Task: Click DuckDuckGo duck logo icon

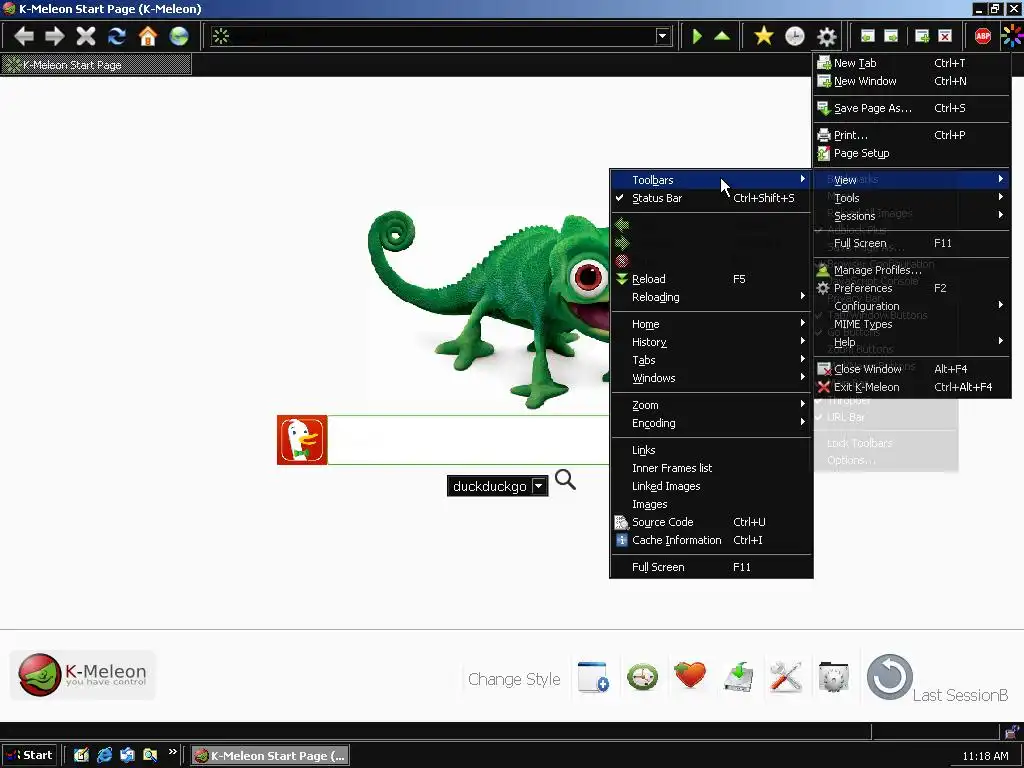Action: point(302,440)
